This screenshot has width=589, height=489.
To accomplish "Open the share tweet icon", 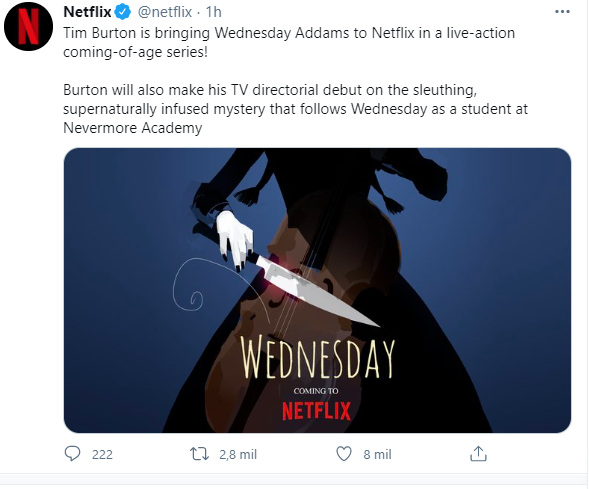I will coord(478,454).
